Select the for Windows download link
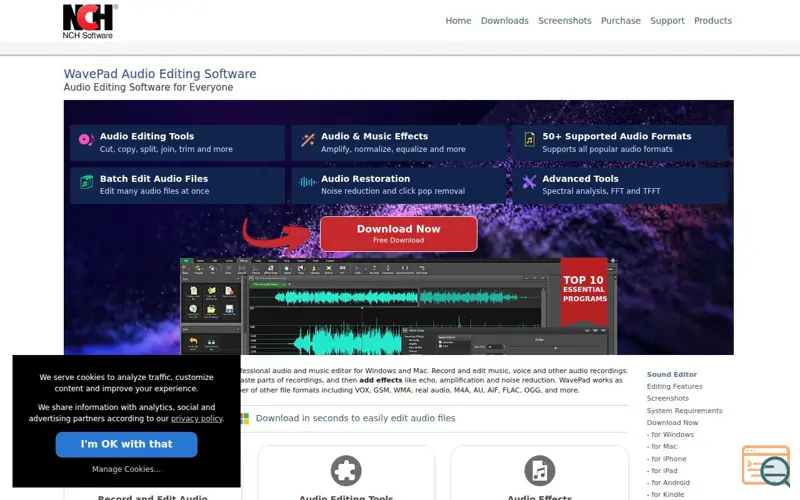Viewport: 800px width, 500px height. click(672, 435)
